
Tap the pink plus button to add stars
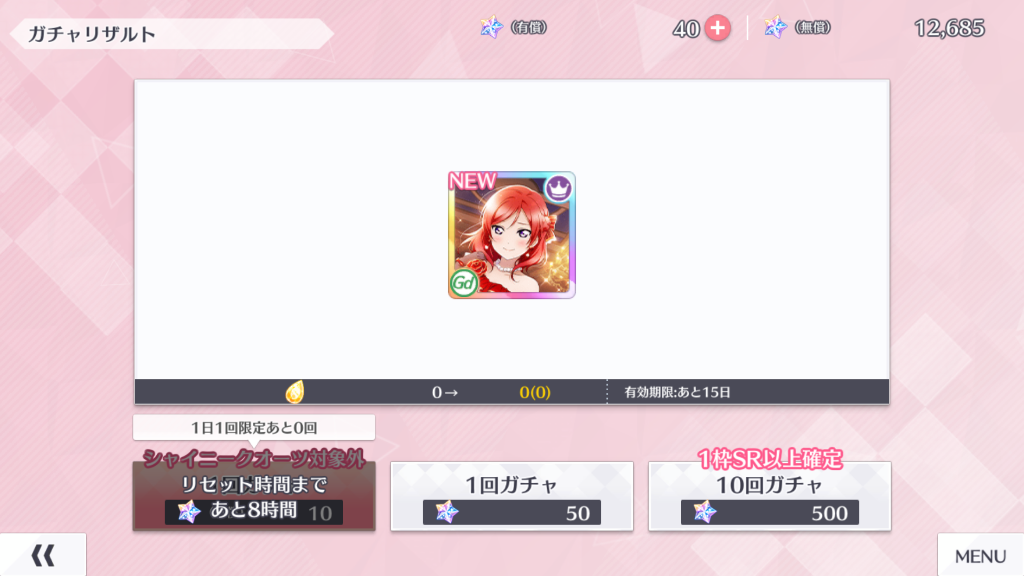717,28
